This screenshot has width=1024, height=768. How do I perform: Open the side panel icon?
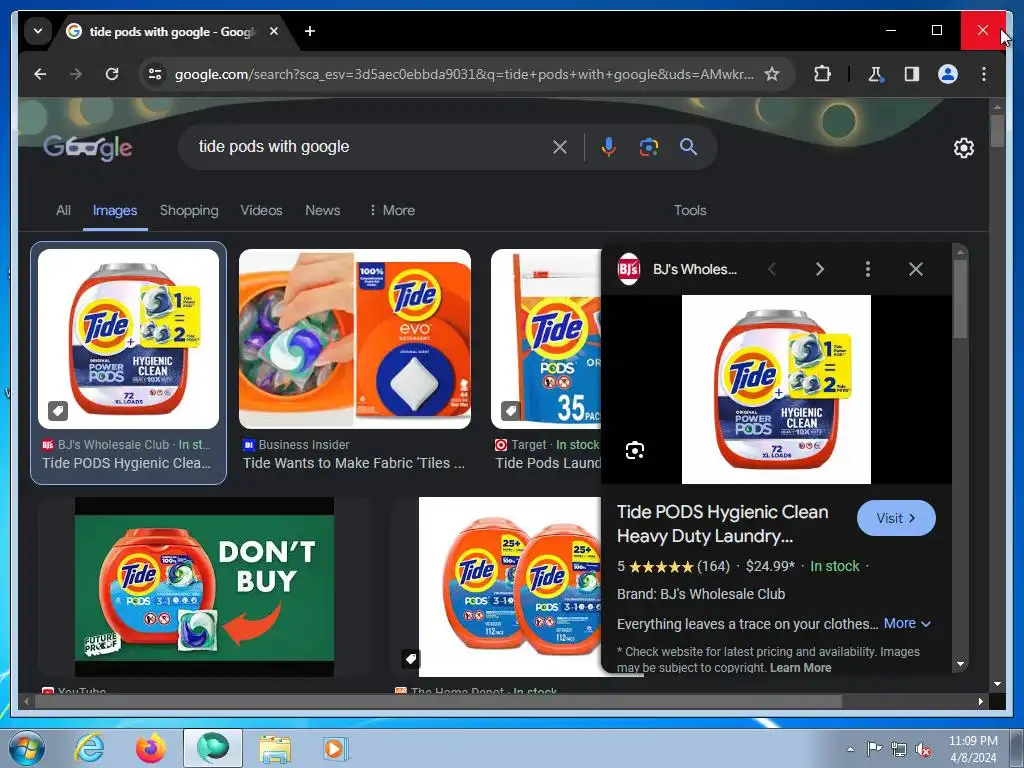(912, 74)
